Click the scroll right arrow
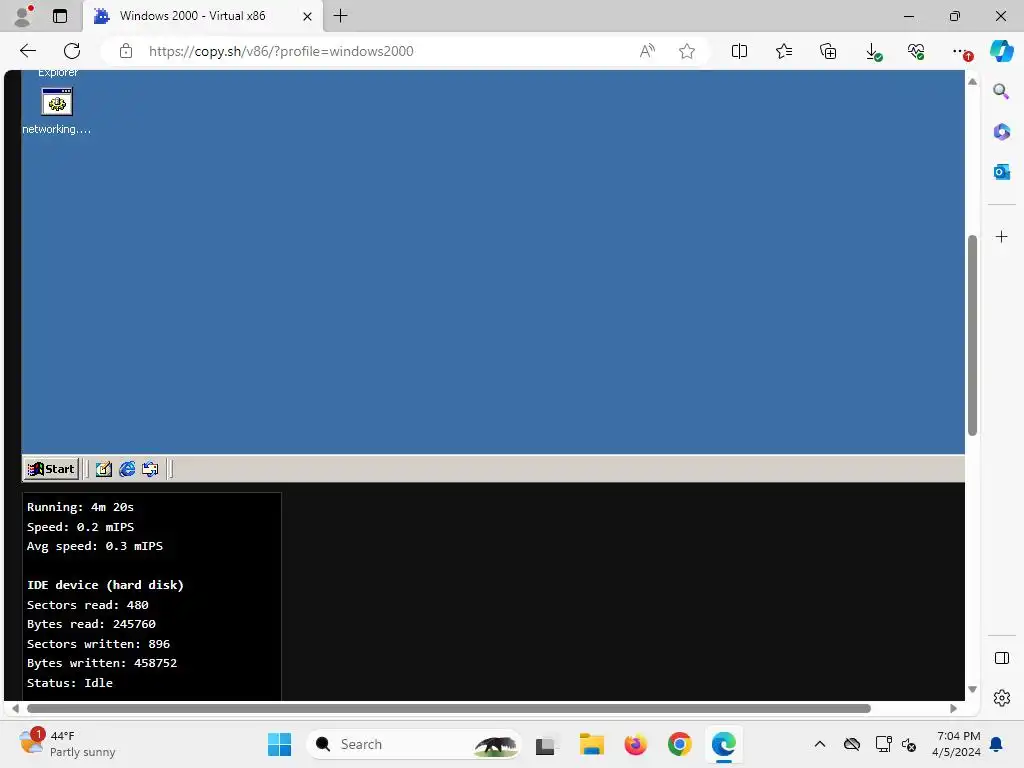The height and width of the screenshot is (768, 1024). point(953,709)
